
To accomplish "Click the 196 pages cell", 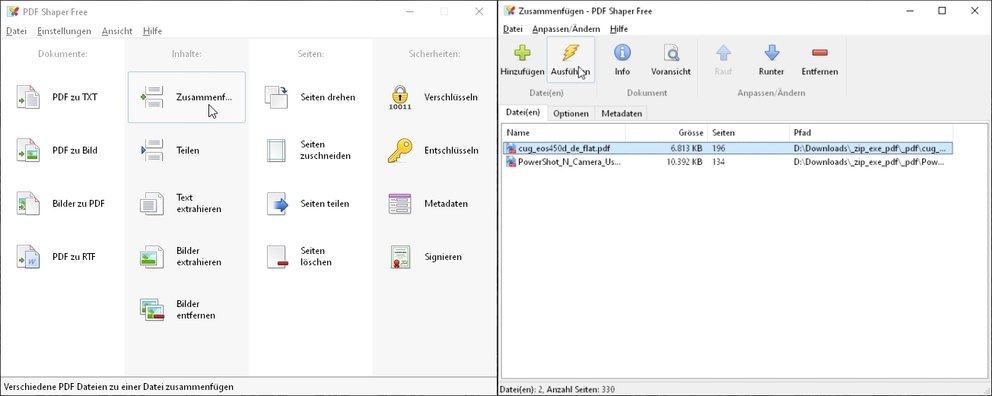I will pyautogui.click(x=718, y=149).
